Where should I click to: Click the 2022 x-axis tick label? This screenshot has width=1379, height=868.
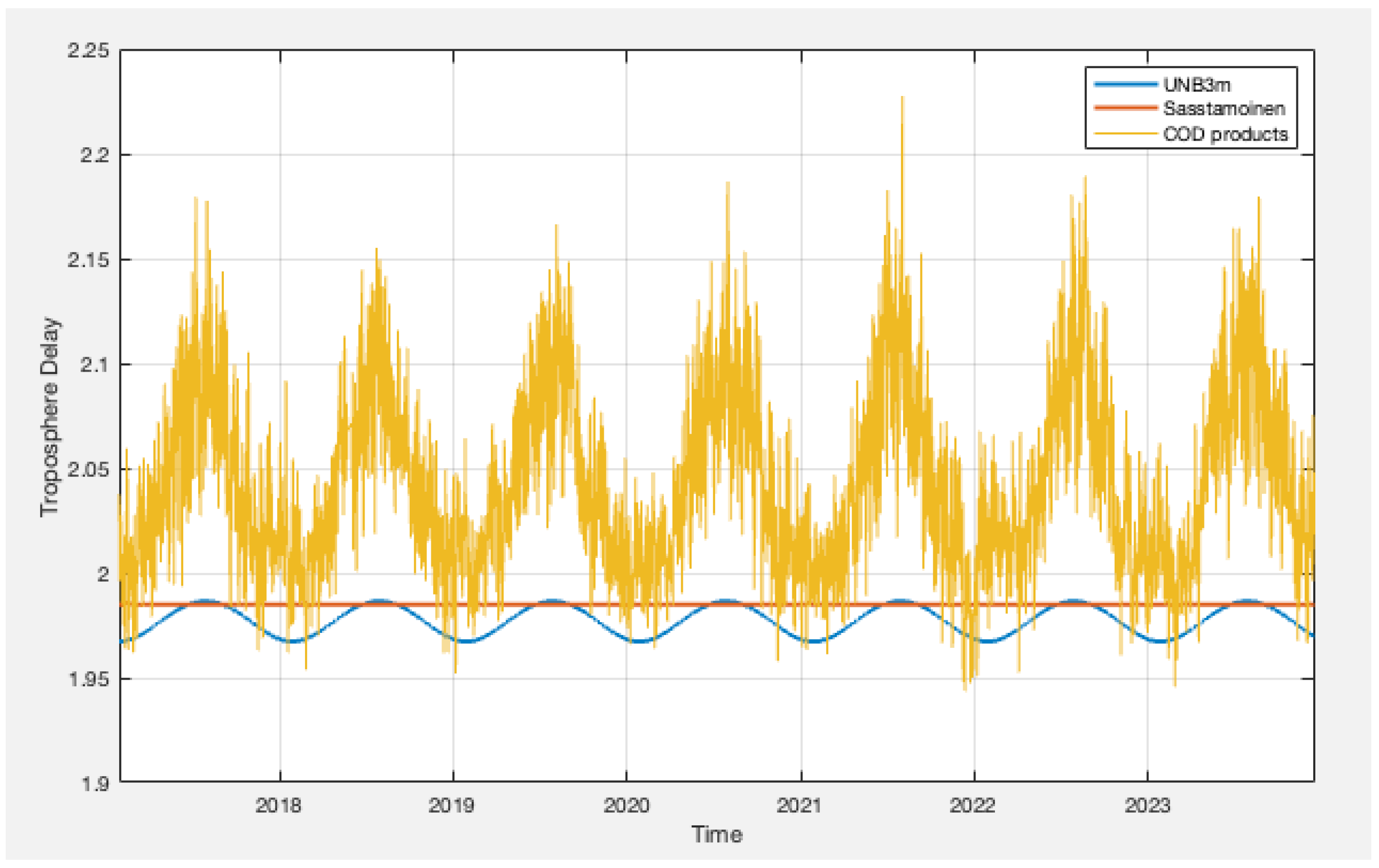click(x=973, y=805)
